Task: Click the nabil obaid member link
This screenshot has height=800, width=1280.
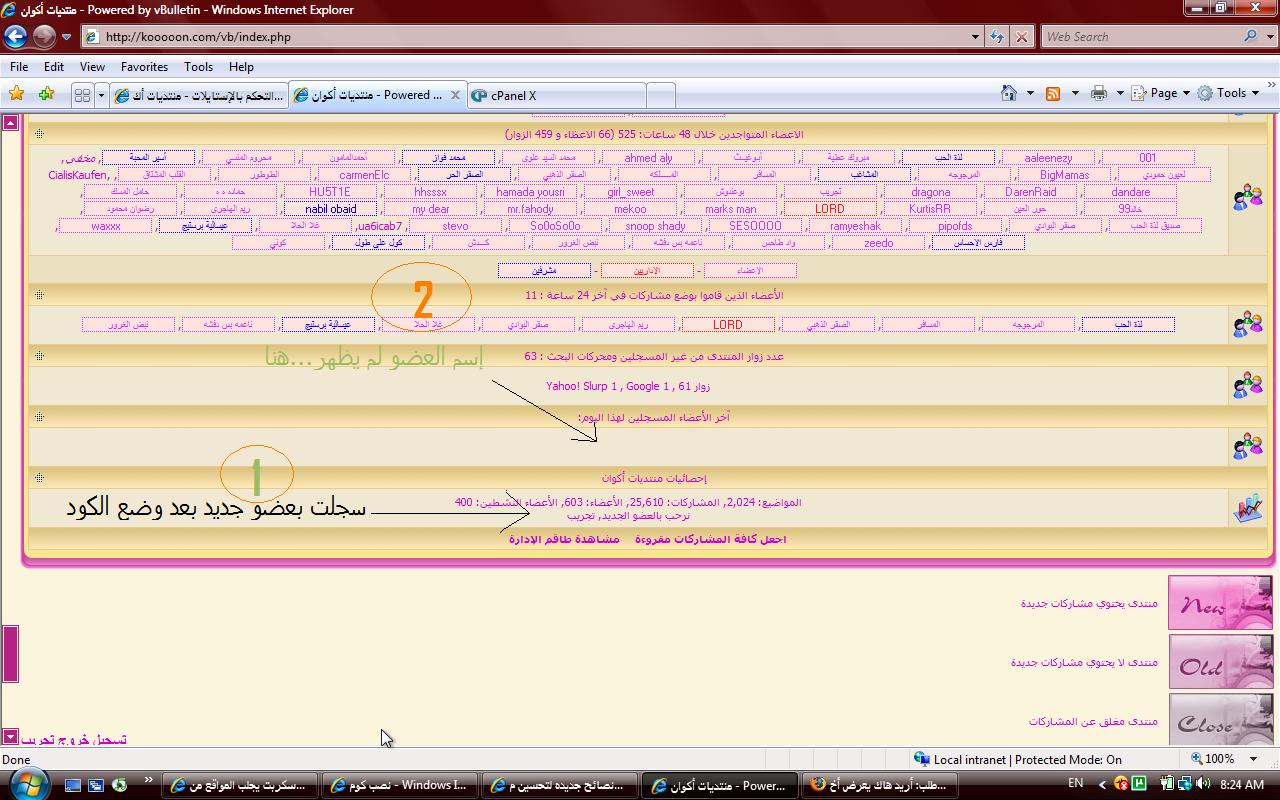Action: pyautogui.click(x=330, y=209)
